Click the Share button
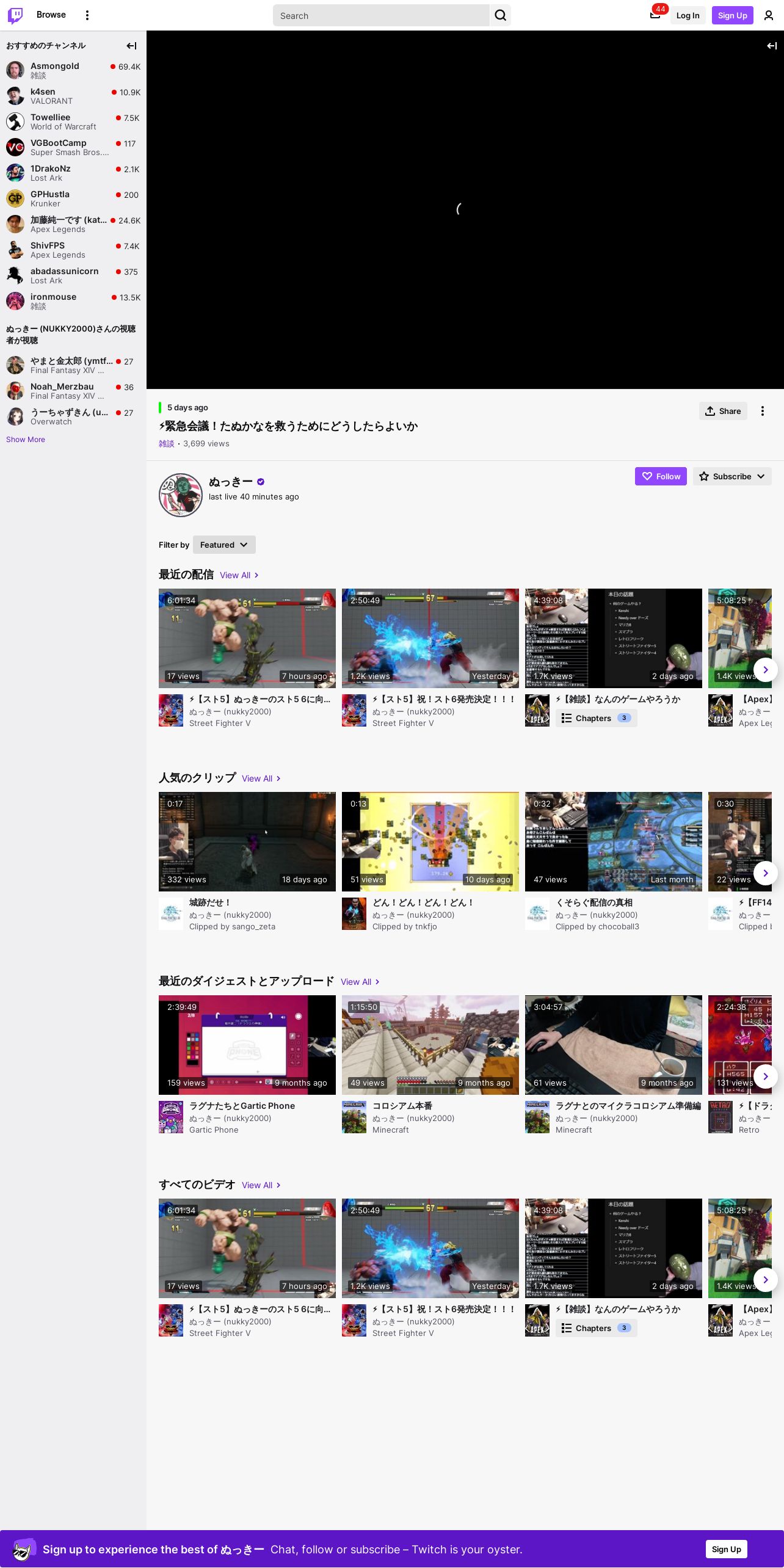 [x=724, y=411]
